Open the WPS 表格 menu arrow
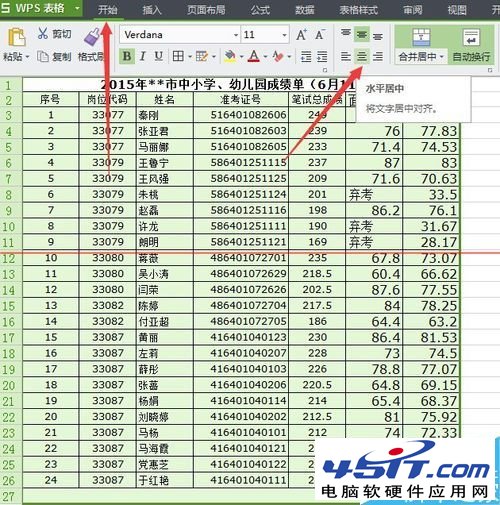This screenshot has height=505, width=500. pyautogui.click(x=77, y=8)
